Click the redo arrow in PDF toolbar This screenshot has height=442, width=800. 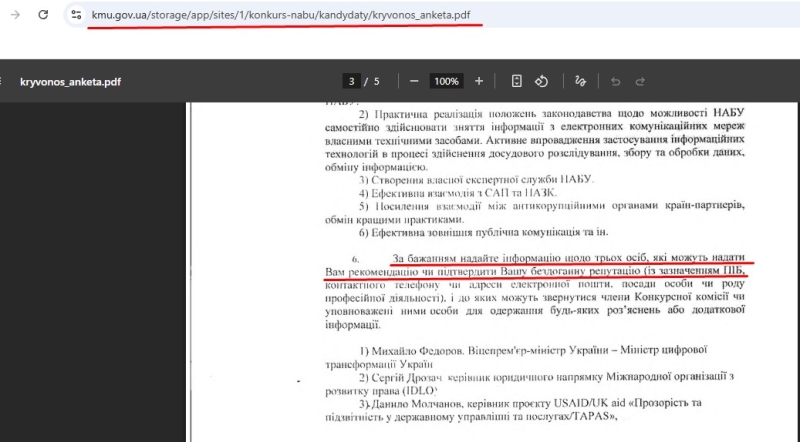640,82
